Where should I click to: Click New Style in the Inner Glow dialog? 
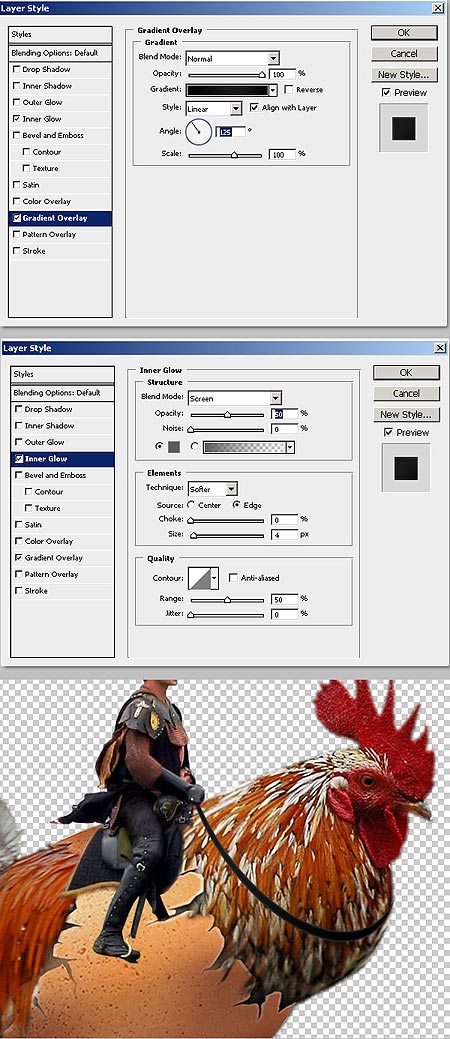(x=406, y=415)
